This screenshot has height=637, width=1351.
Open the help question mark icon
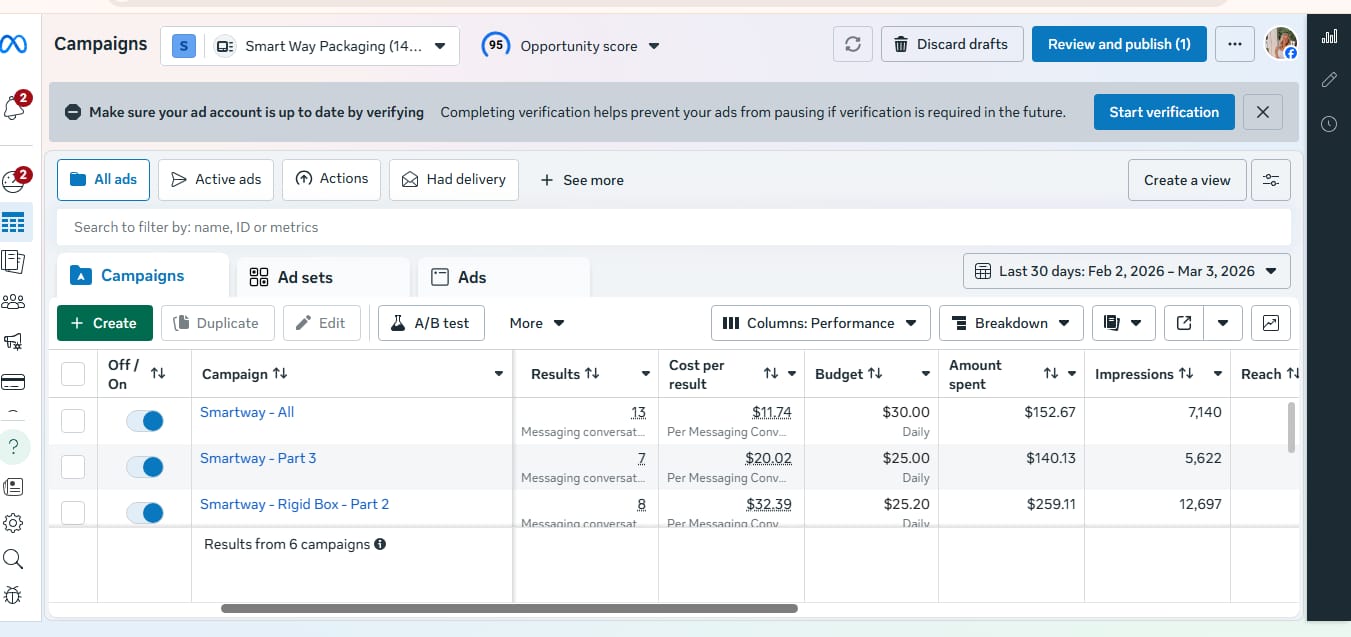coord(14,446)
